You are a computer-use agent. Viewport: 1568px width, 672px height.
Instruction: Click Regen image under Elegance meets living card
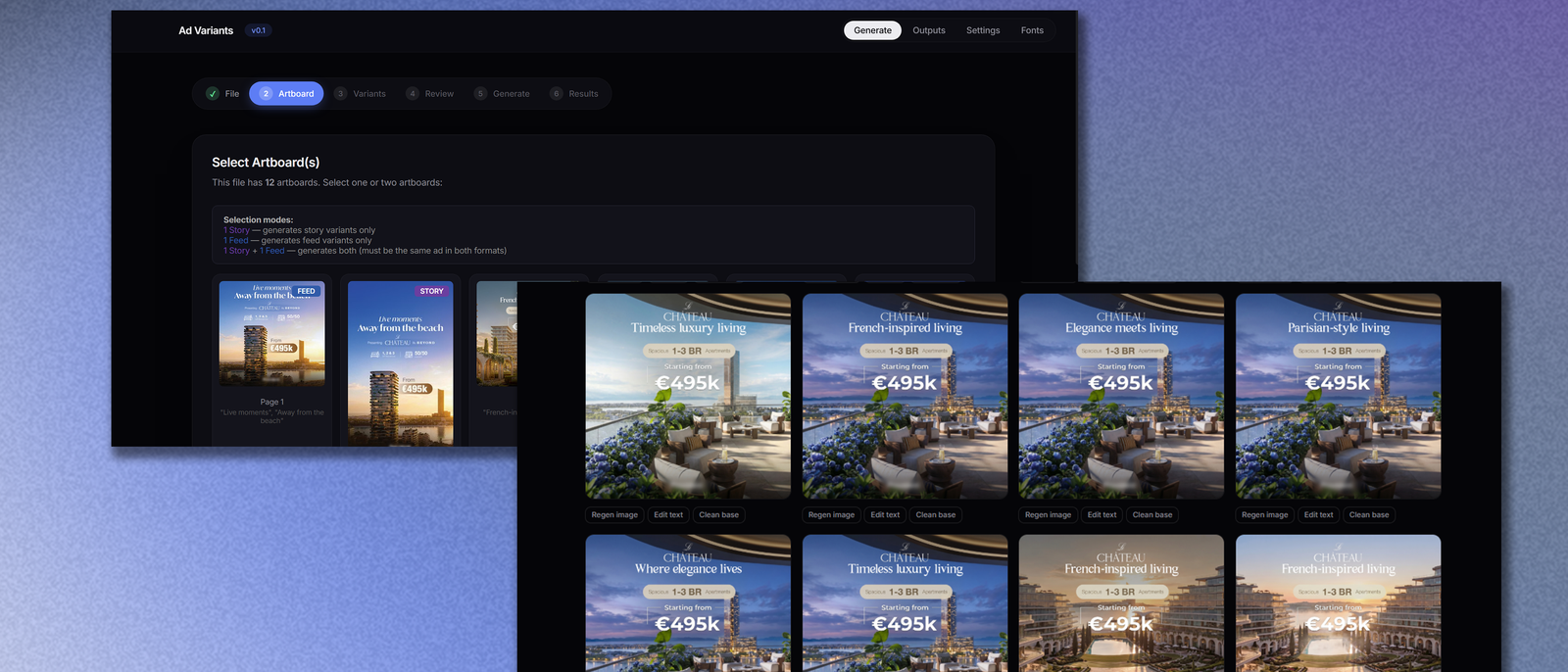click(1048, 514)
